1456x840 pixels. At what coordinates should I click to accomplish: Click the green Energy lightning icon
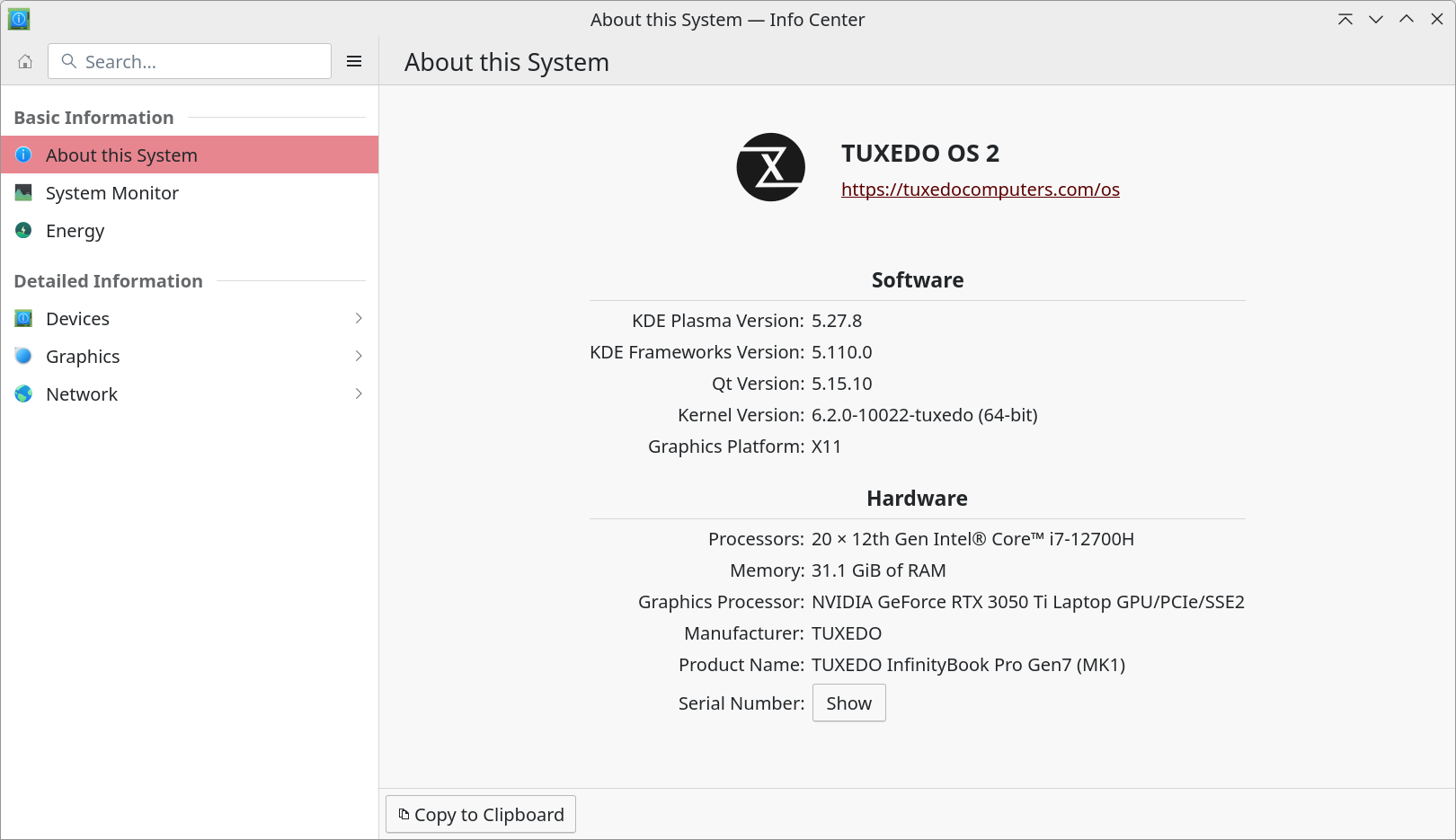tap(23, 230)
